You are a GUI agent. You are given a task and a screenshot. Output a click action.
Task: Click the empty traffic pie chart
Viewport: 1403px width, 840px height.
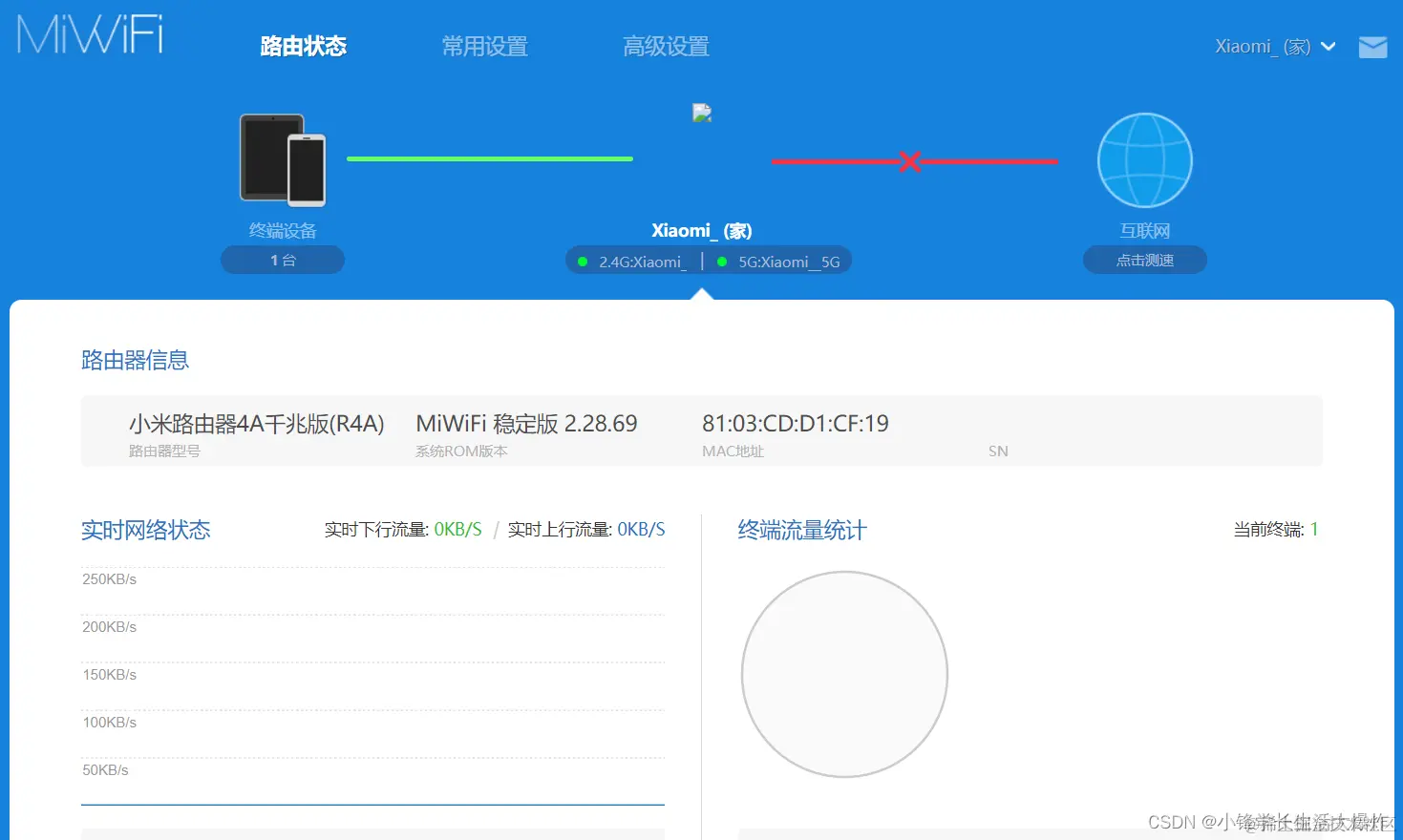click(844, 674)
